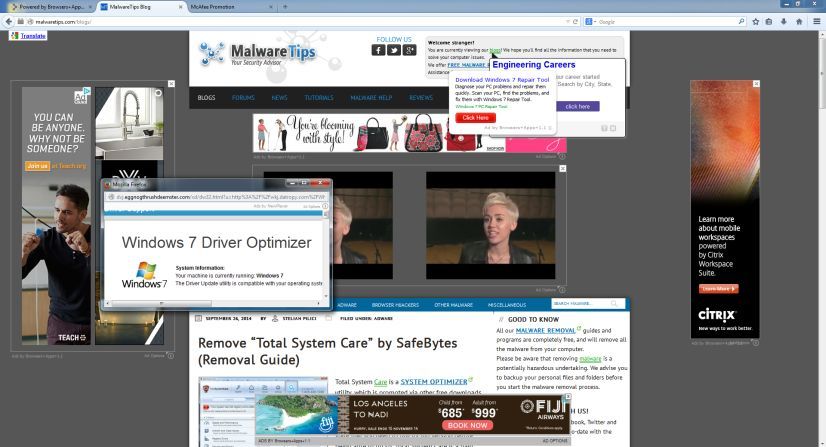Go back using the browser back arrow

tap(8, 22)
